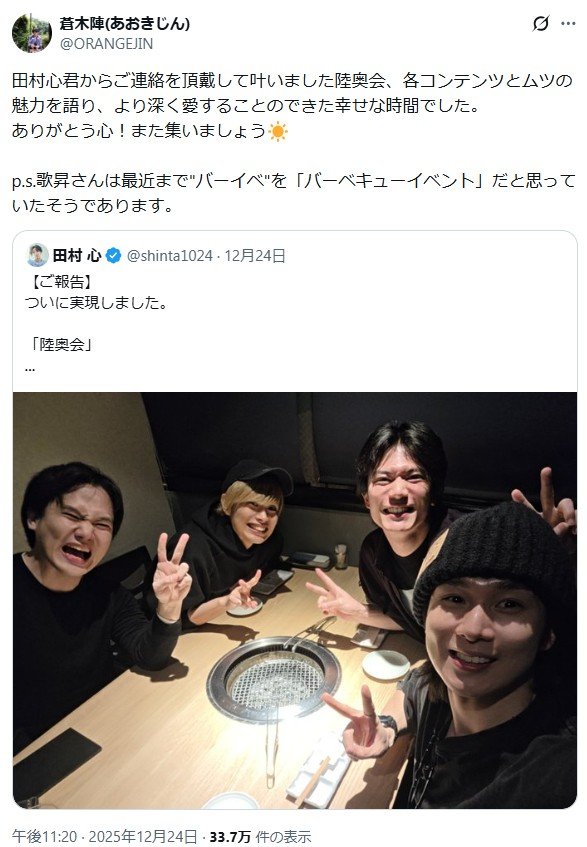Open the three-dot more options menu
This screenshot has width=587, height=847.
(x=568, y=24)
